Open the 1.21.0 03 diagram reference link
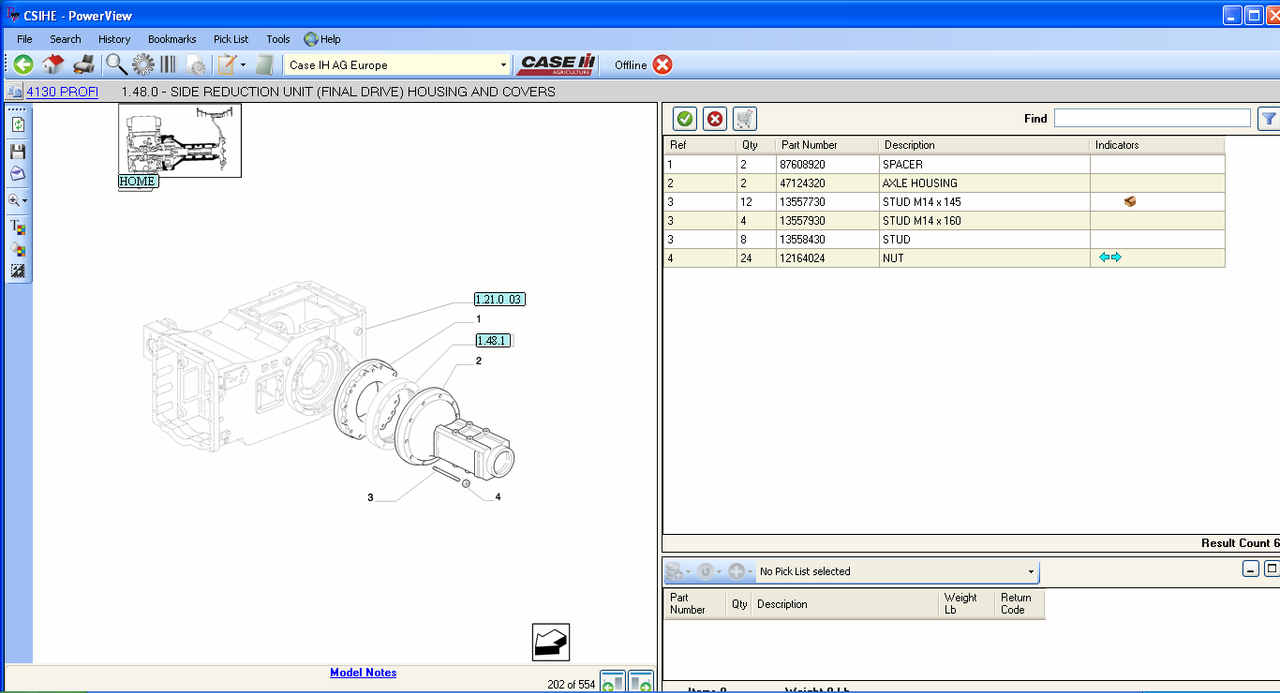This screenshot has height=693, width=1280. [x=499, y=299]
